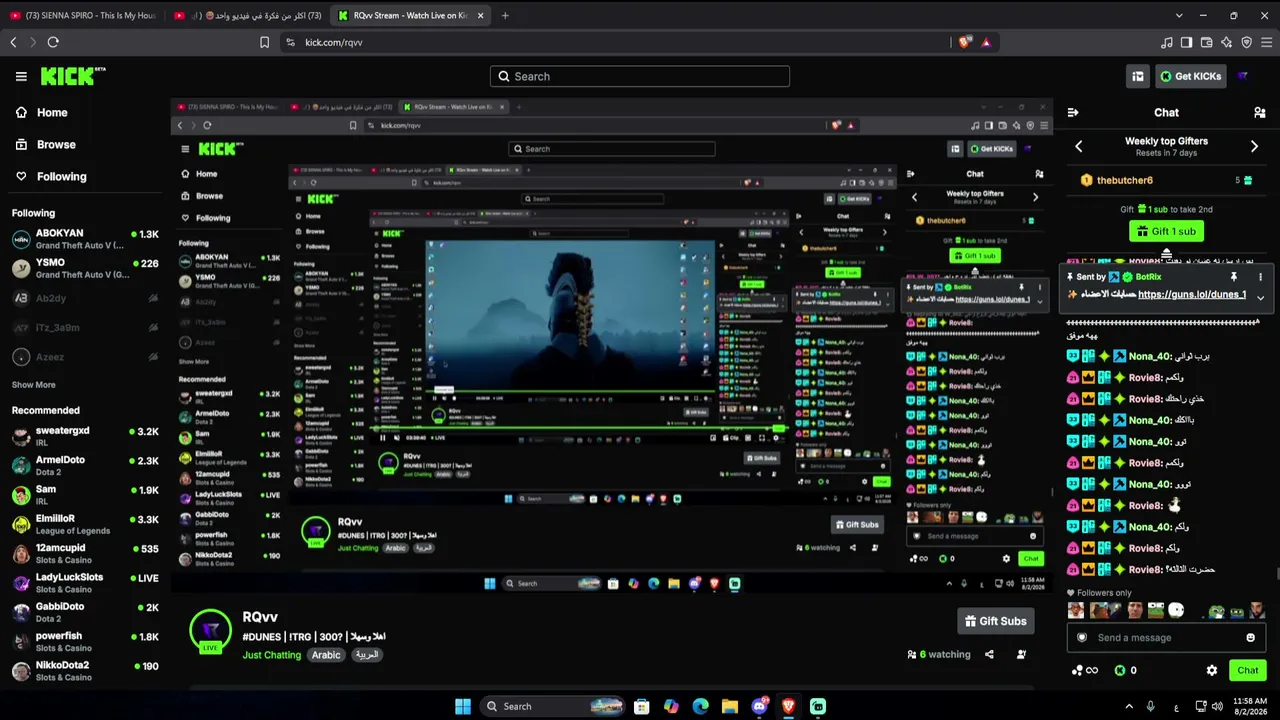The image size is (1280, 720).
Task: Click the Gift Subs button
Action: [995, 621]
